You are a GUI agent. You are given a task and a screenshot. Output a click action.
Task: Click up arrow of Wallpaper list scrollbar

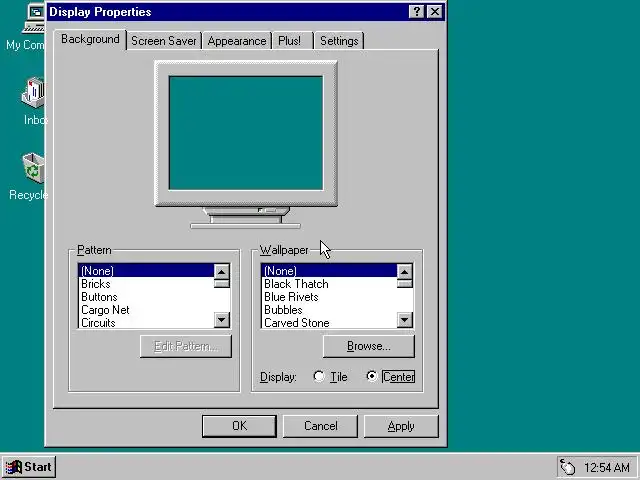[404, 272]
